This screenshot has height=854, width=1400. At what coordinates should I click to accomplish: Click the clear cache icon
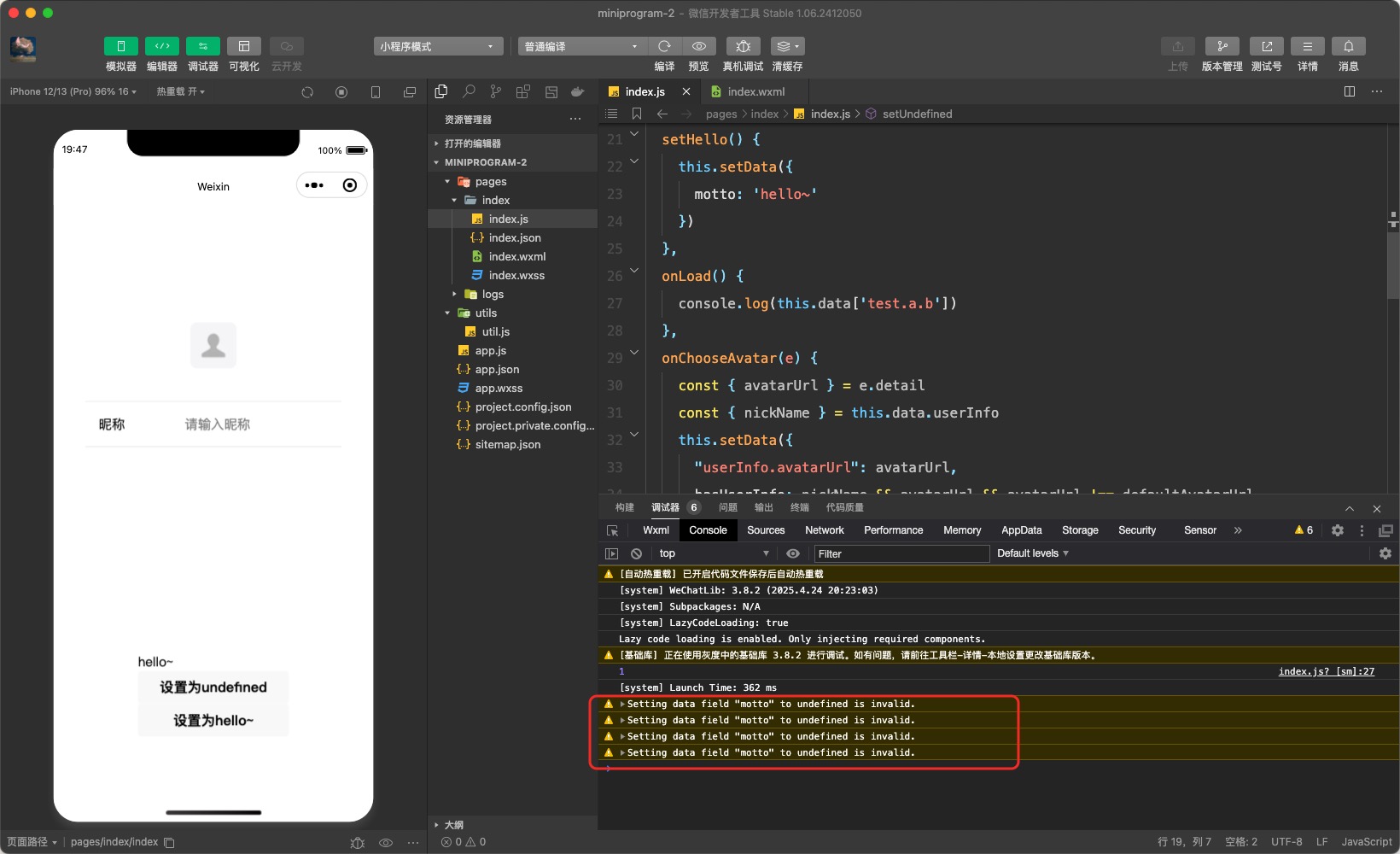[x=787, y=46]
